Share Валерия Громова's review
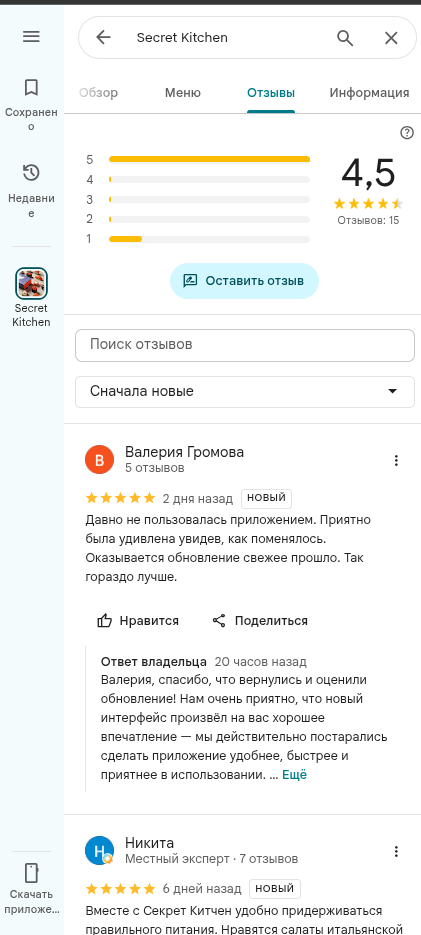The width and height of the screenshot is (421, 935). point(260,621)
